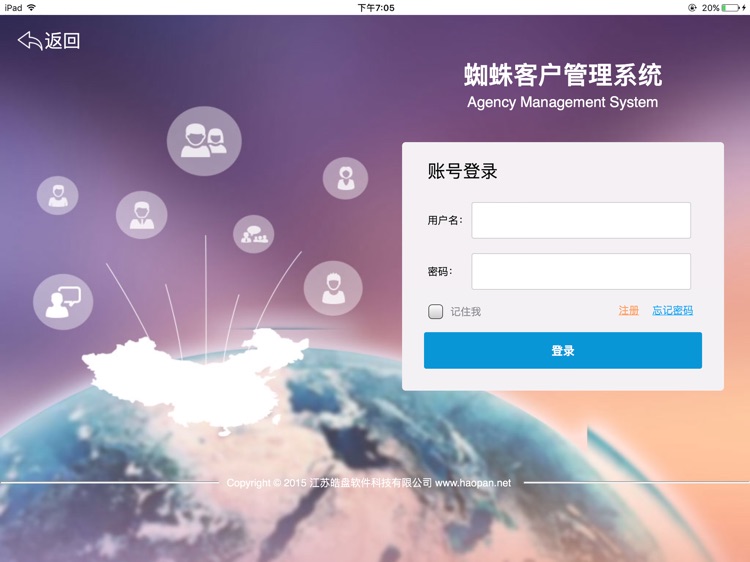
Task: Focus the 用户名 input field
Action: (x=581, y=220)
